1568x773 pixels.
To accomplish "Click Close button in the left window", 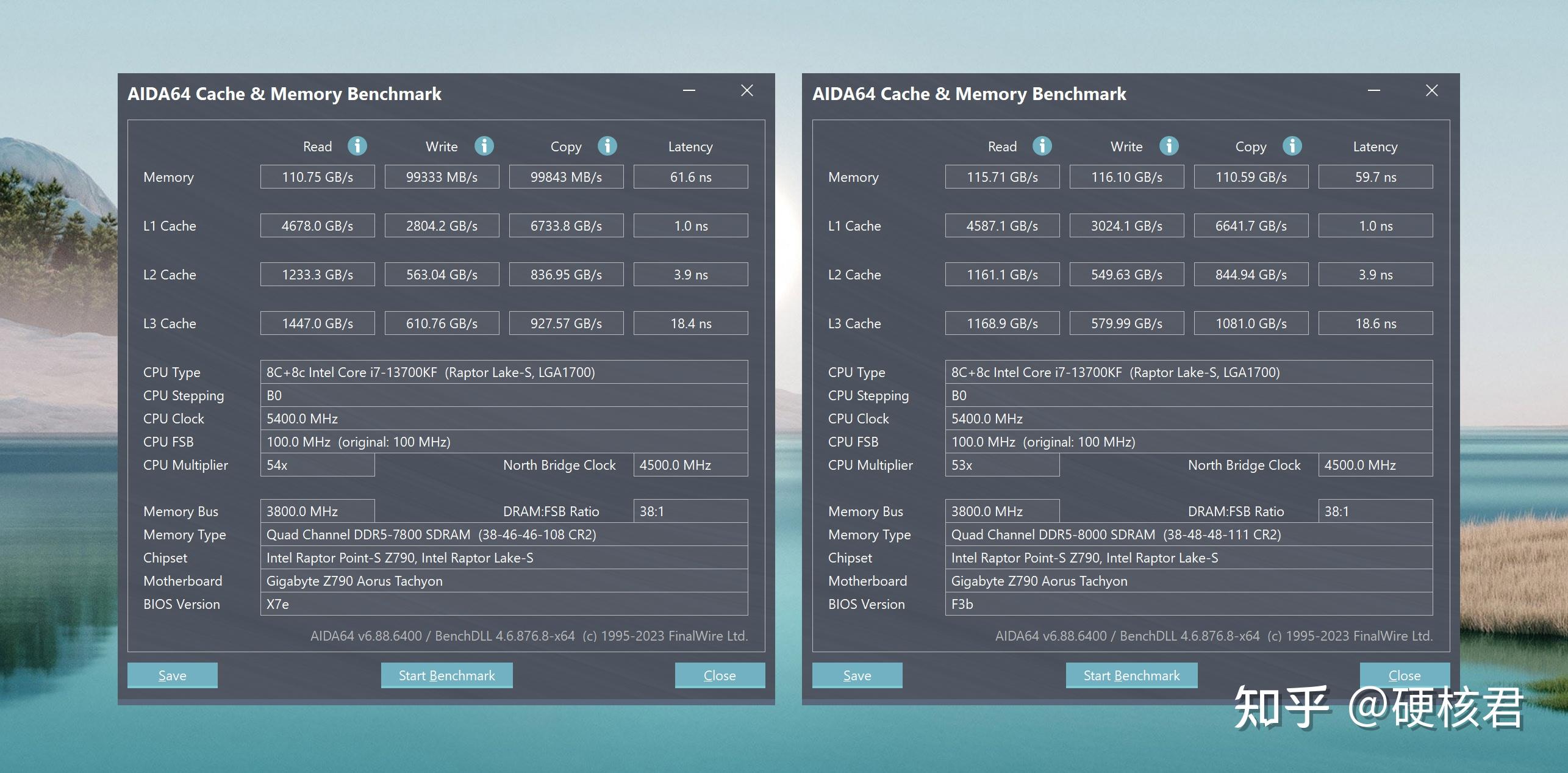I will click(x=720, y=675).
